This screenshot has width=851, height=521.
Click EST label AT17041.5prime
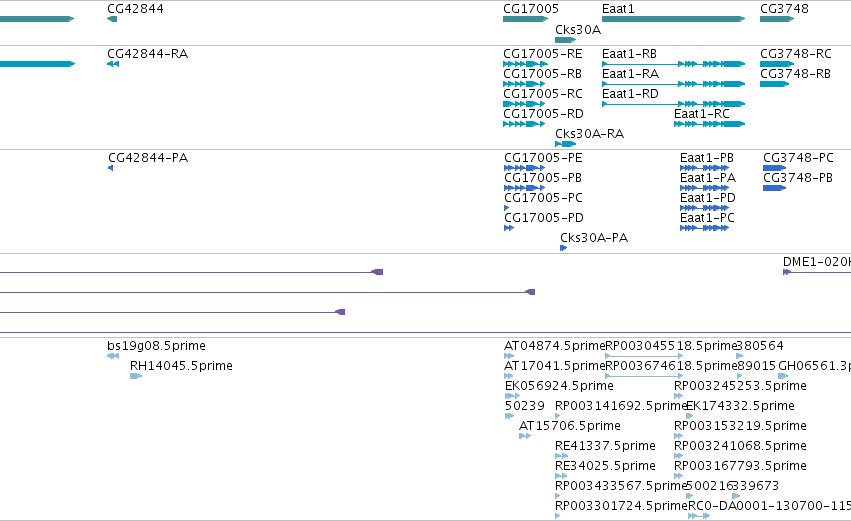click(x=554, y=366)
